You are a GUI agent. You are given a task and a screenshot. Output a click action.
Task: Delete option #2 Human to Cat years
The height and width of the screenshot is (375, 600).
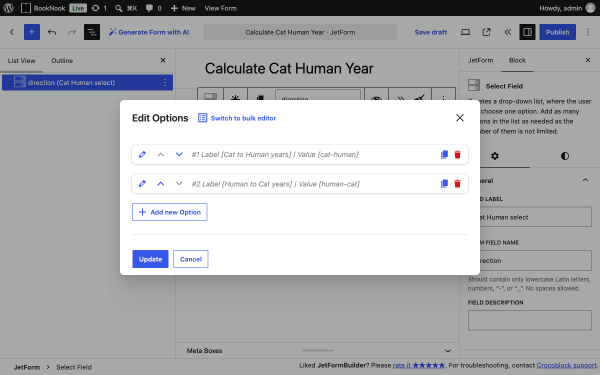pos(457,184)
